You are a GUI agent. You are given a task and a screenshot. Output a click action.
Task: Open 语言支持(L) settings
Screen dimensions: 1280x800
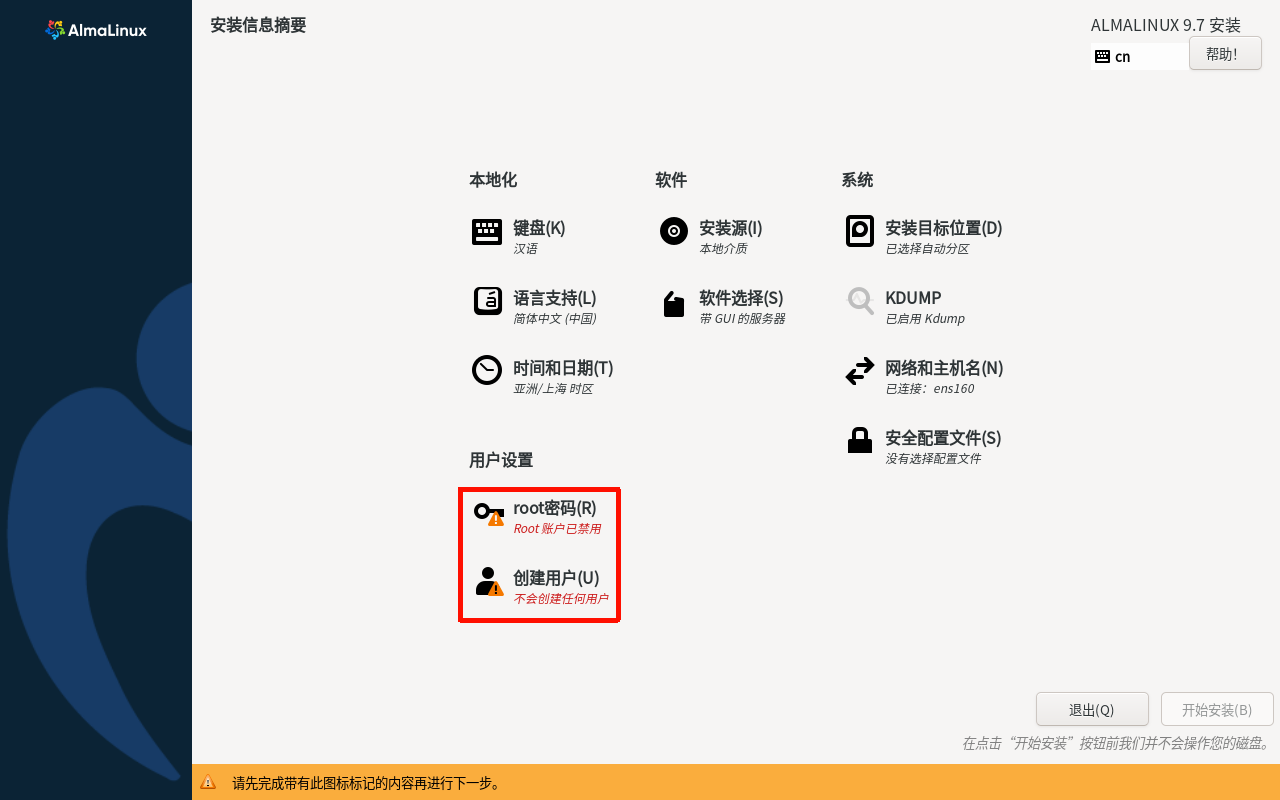click(555, 298)
